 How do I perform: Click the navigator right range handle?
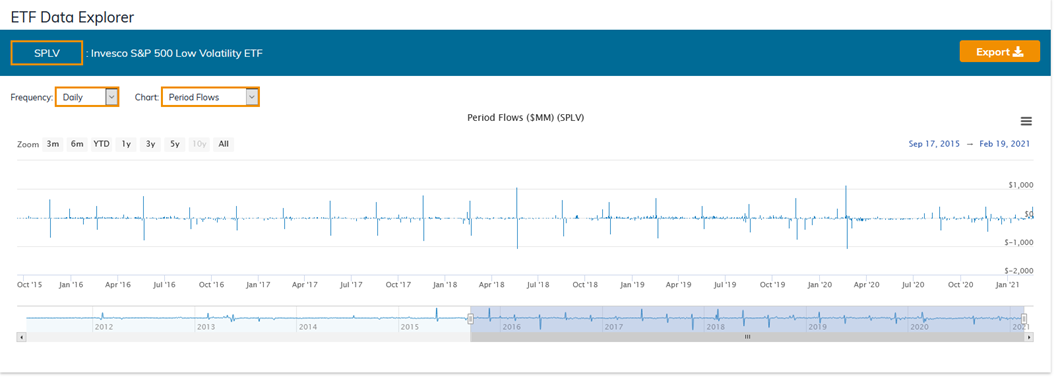tap(1024, 318)
